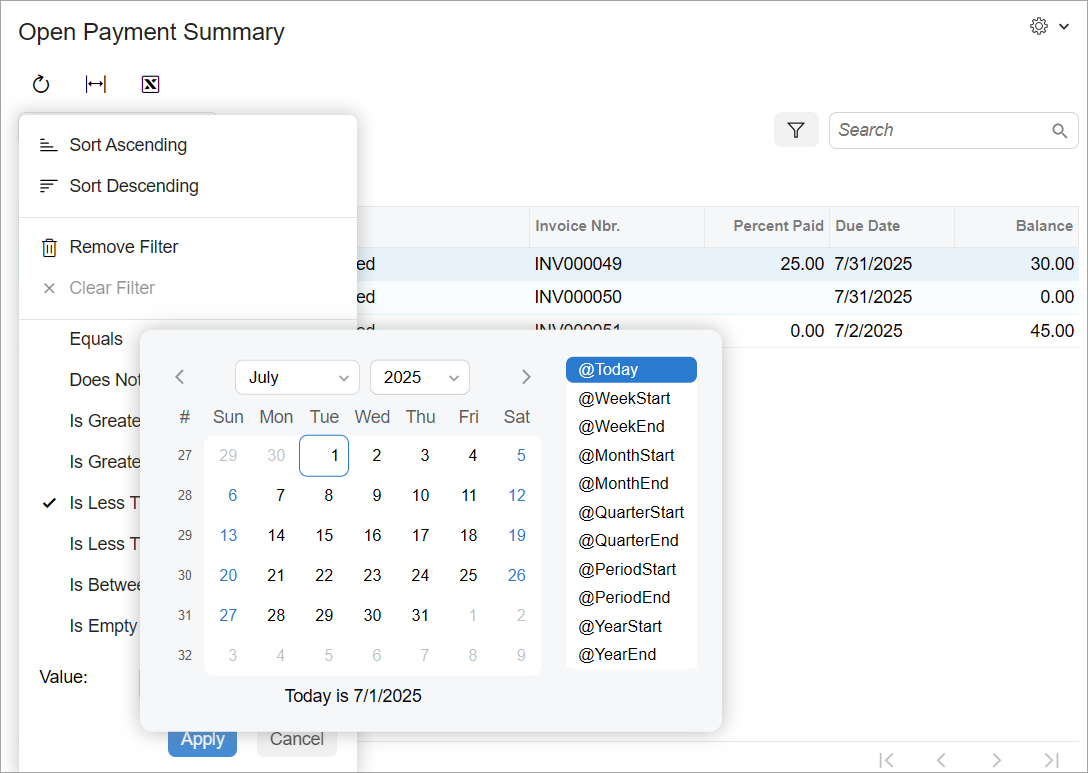This screenshot has width=1088, height=773.
Task: Pick the @Today date variable
Action: pyautogui.click(x=631, y=370)
